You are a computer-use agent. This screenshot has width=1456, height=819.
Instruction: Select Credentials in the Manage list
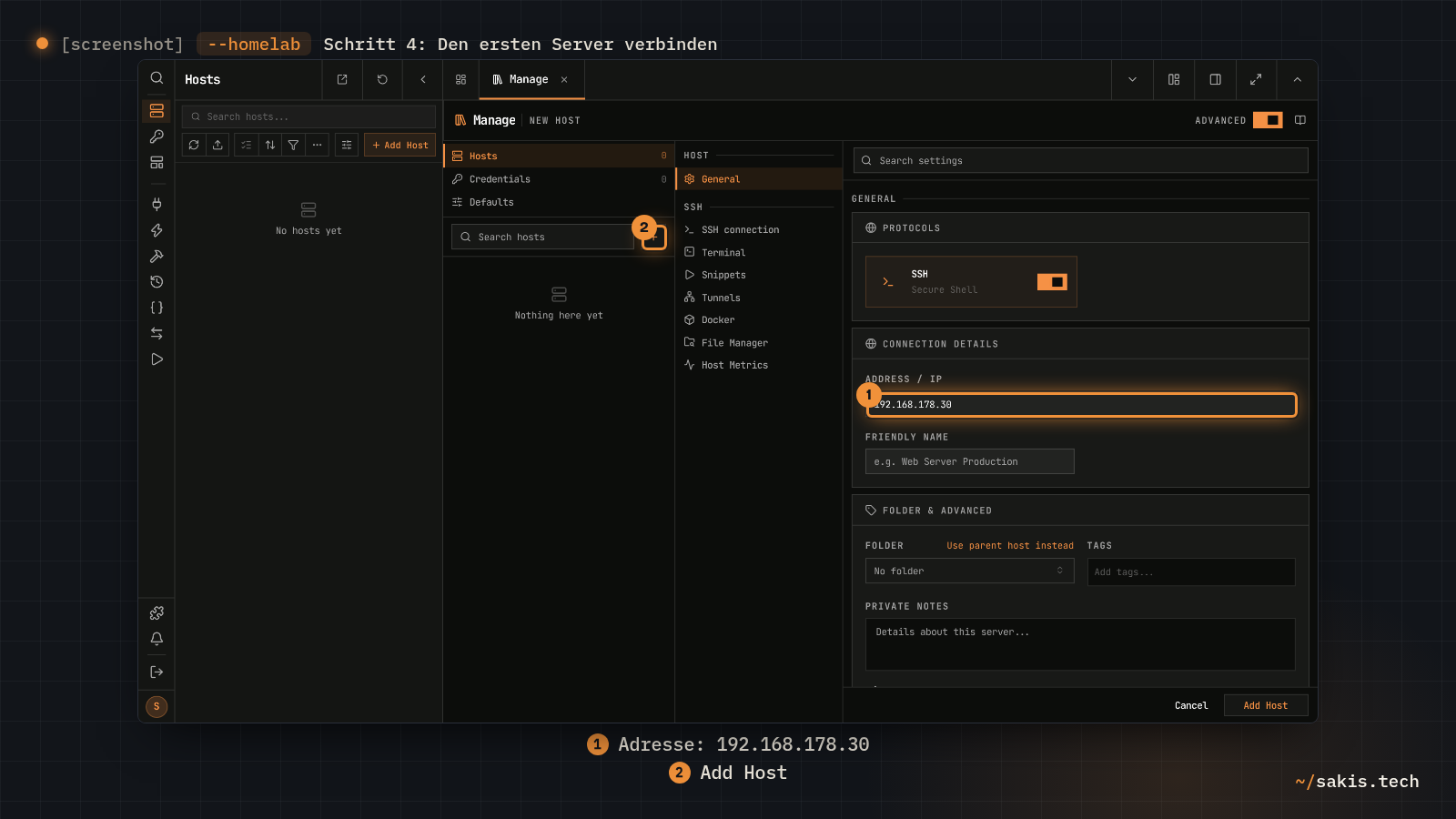[x=559, y=179]
